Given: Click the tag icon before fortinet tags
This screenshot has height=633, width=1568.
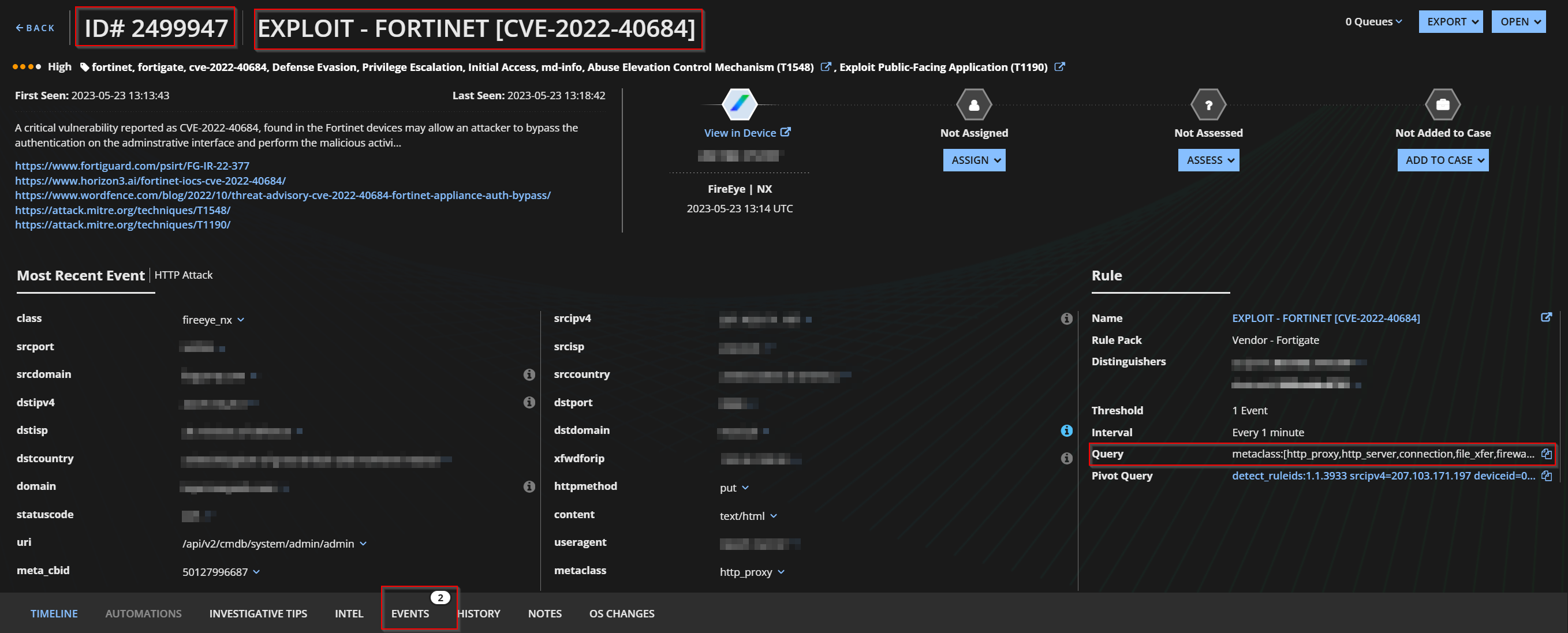Looking at the screenshot, I should pyautogui.click(x=85, y=67).
